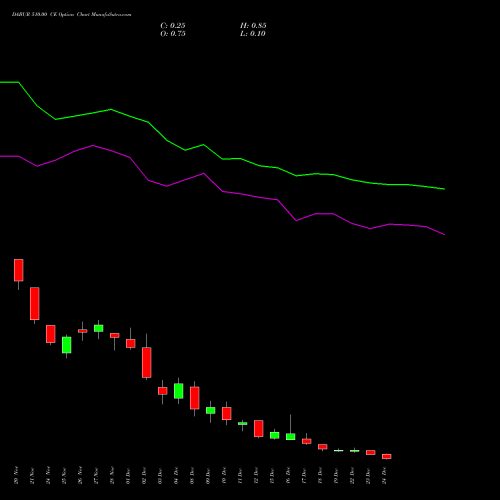Click the red candlestick above 17 Dec
Screen dimensions: 500x500
[307, 441]
